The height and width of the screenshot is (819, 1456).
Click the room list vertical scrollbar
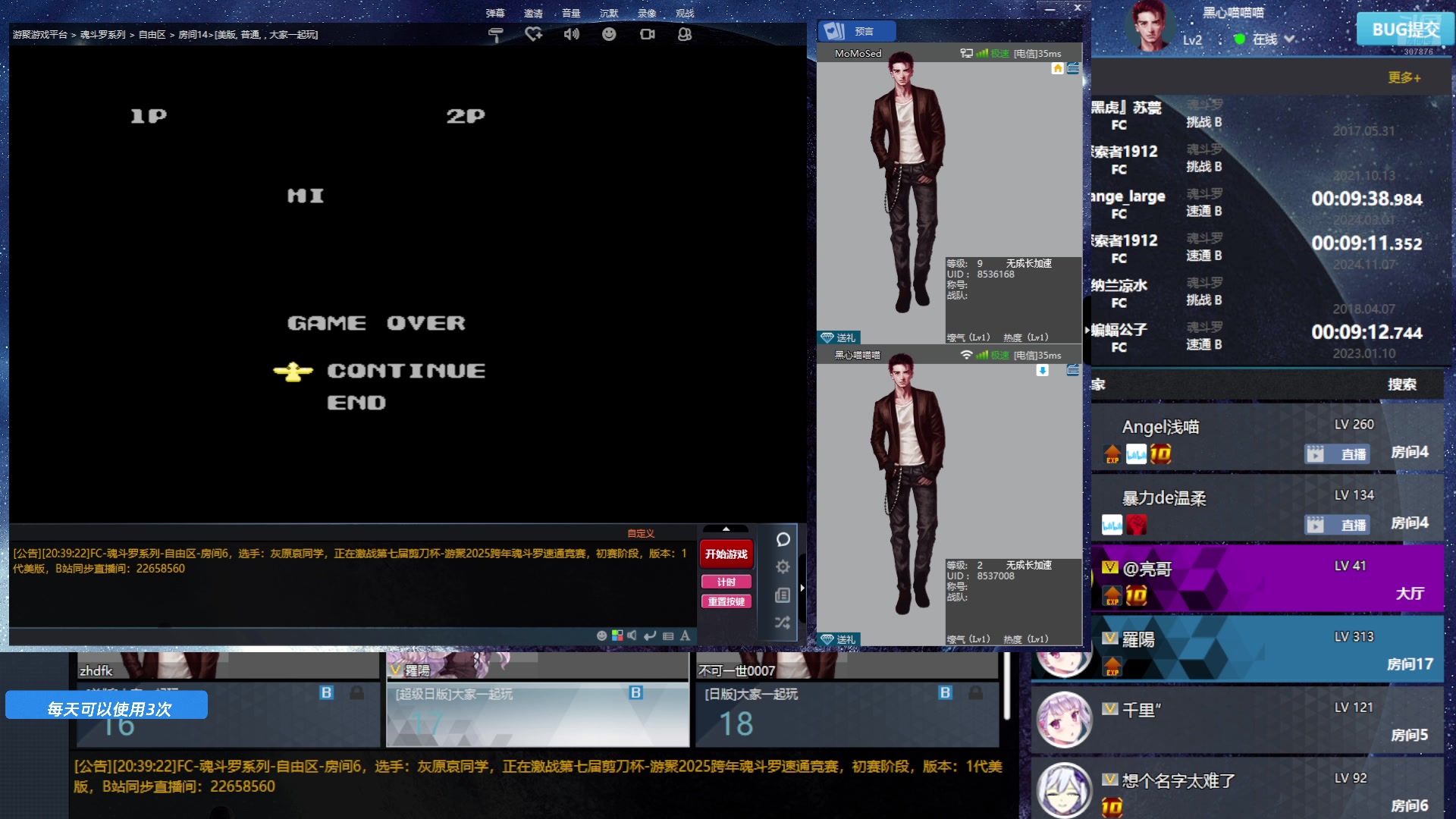point(1006,686)
